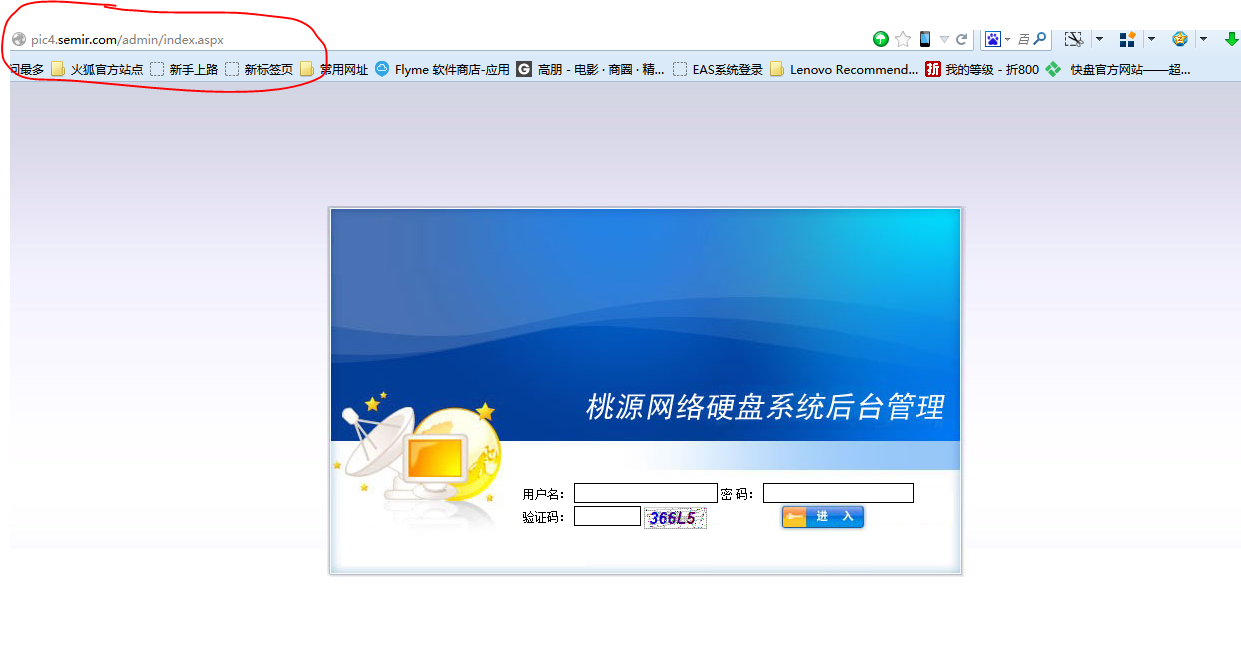Image resolution: width=1241 pixels, height=659 pixels.
Task: Click the magnifier search icon
Action: coord(1041,39)
